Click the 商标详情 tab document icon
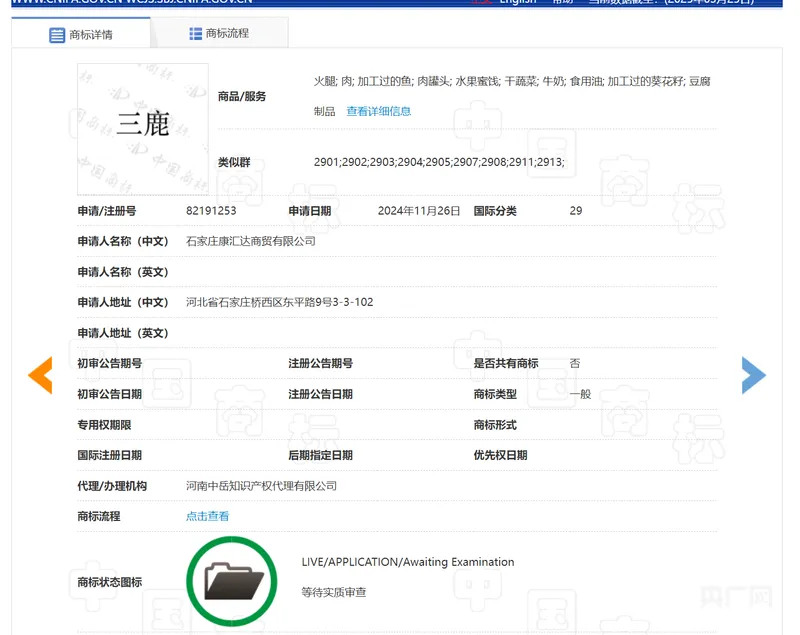This screenshot has width=800, height=635. click(x=57, y=35)
